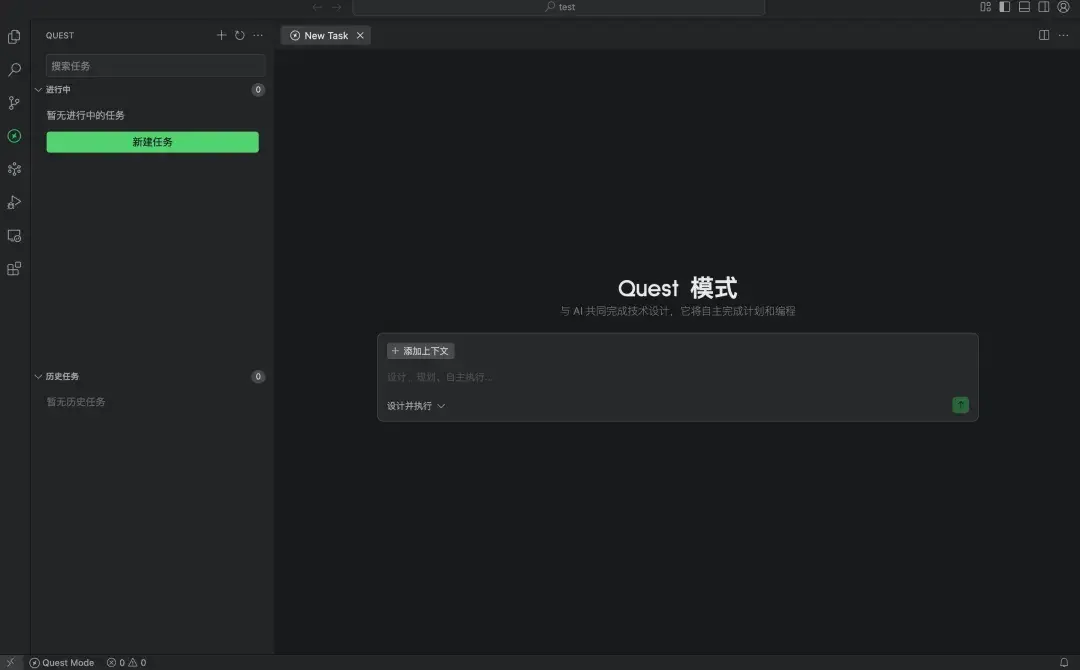Toggle the Secondary Sidebar visibility
Image resolution: width=1080 pixels, height=670 pixels.
[x=1044, y=7]
